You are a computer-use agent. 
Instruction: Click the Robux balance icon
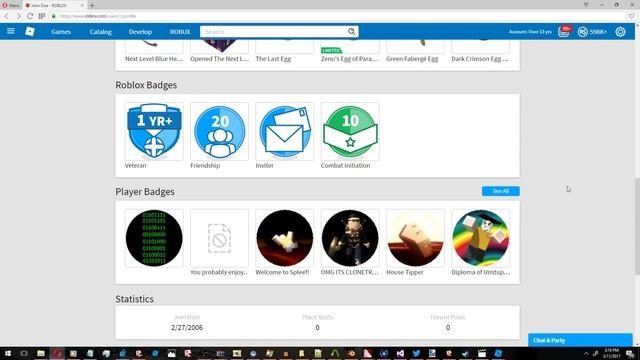(582, 32)
